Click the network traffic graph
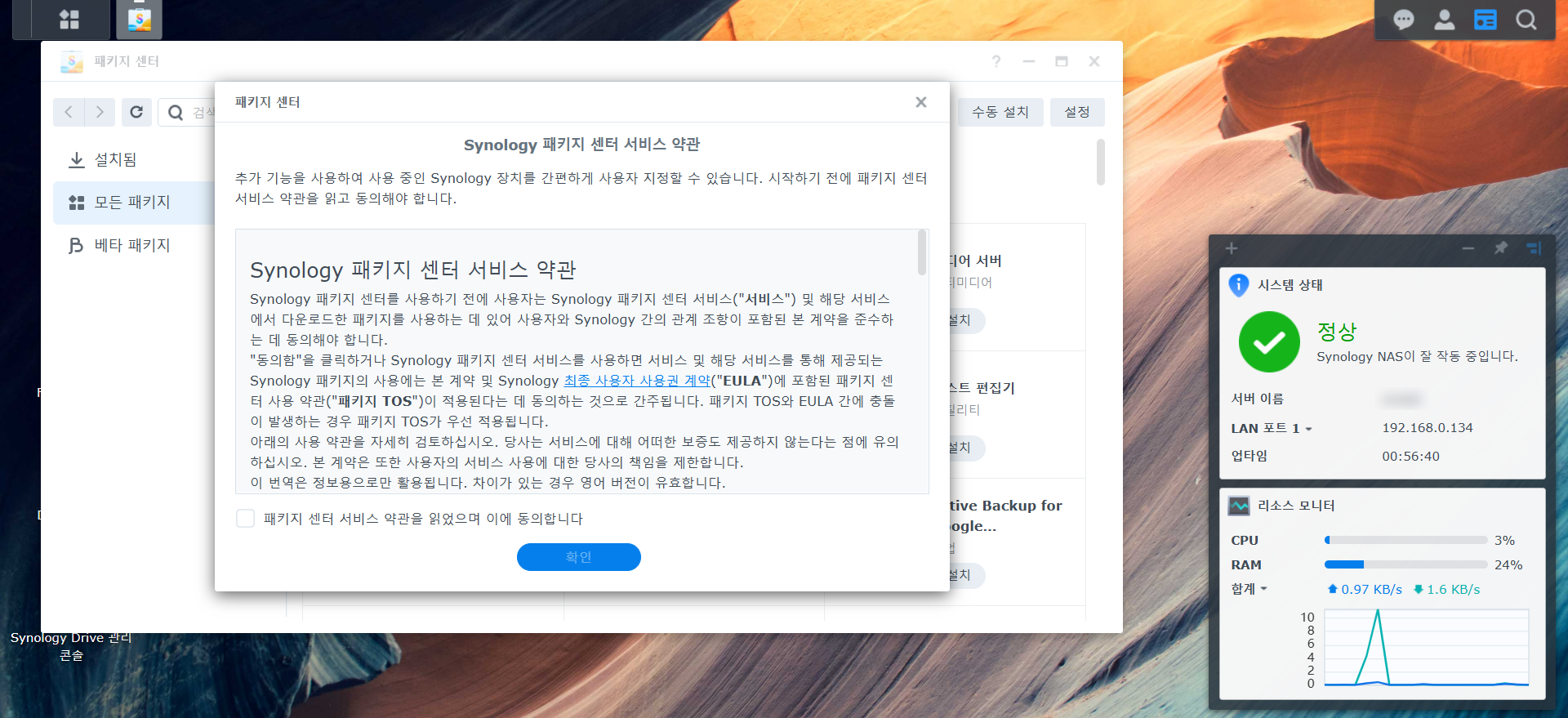Screen dimensions: 1568x718 [1426, 648]
